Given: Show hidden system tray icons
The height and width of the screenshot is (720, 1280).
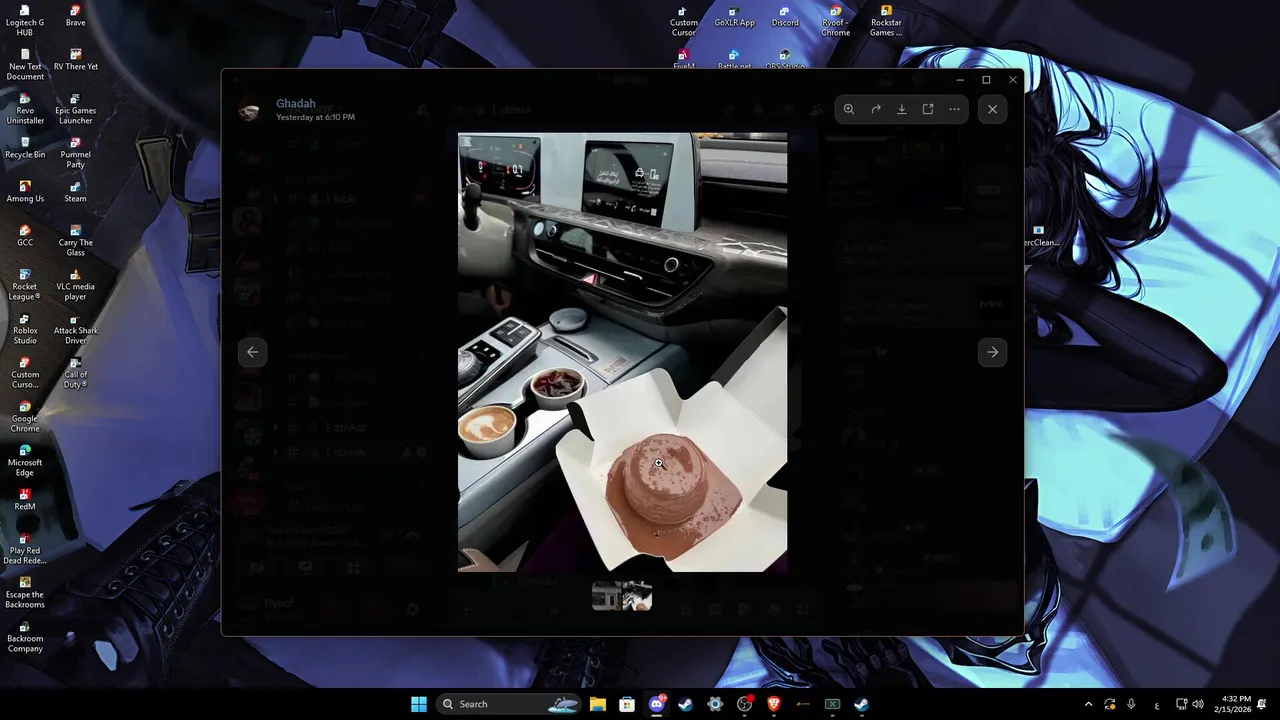Looking at the screenshot, I should (1089, 704).
